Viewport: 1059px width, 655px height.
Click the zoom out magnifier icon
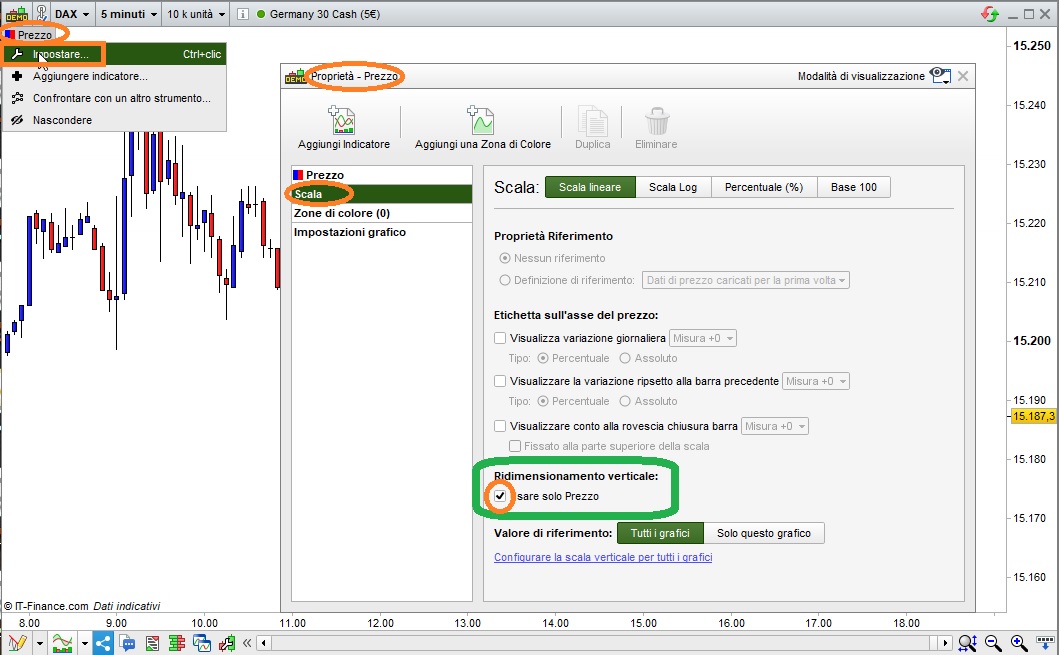click(x=993, y=643)
